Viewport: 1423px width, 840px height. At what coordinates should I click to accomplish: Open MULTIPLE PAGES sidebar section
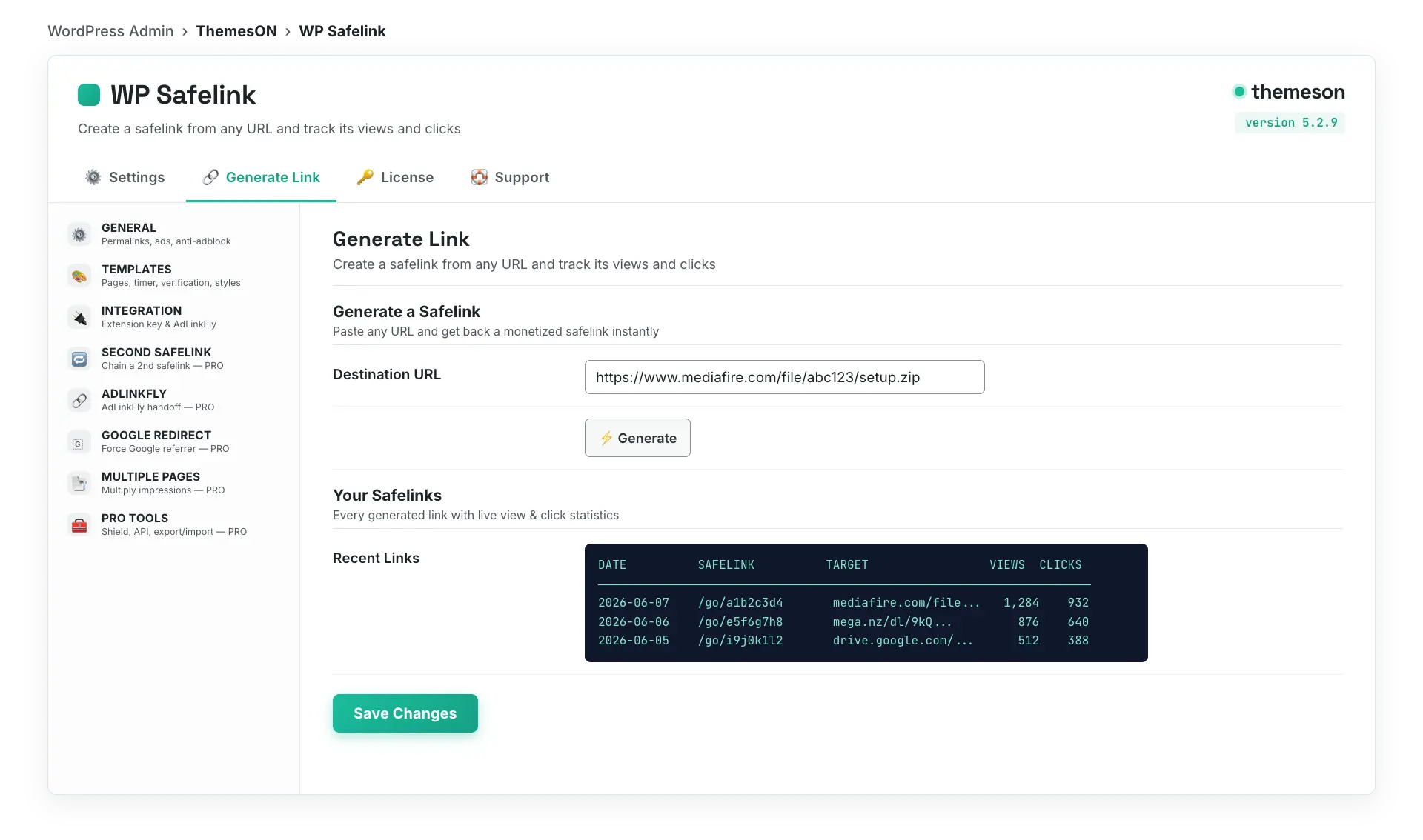[x=173, y=483]
